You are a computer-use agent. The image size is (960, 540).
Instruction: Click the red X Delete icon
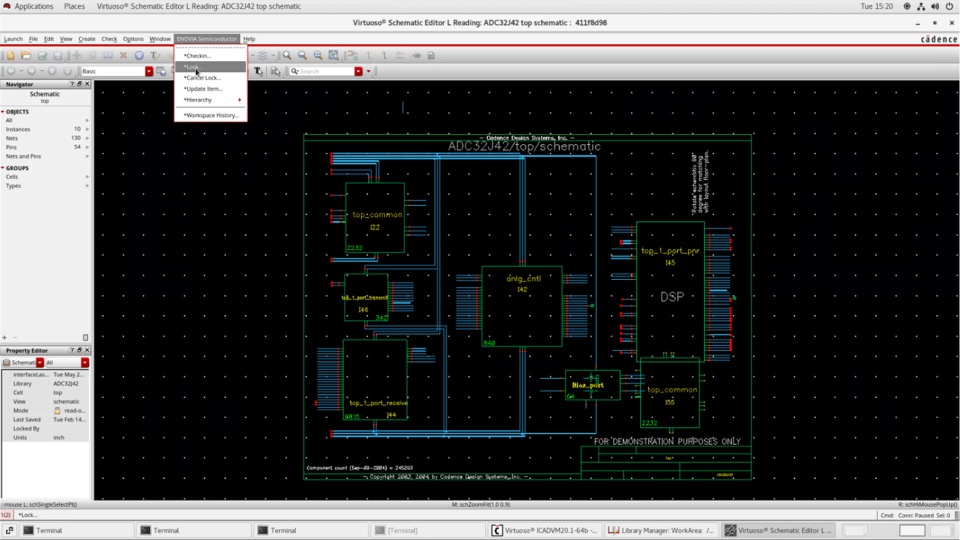[124, 55]
